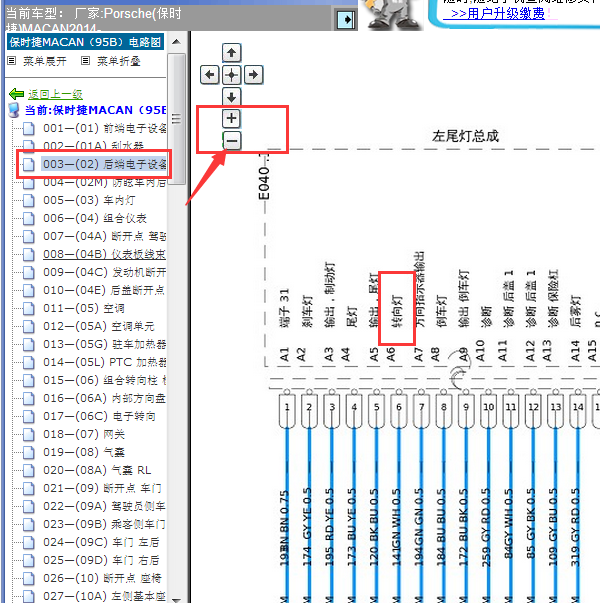Click the E040 component label
Image resolution: width=600 pixels, height=603 pixels.
tap(264, 184)
